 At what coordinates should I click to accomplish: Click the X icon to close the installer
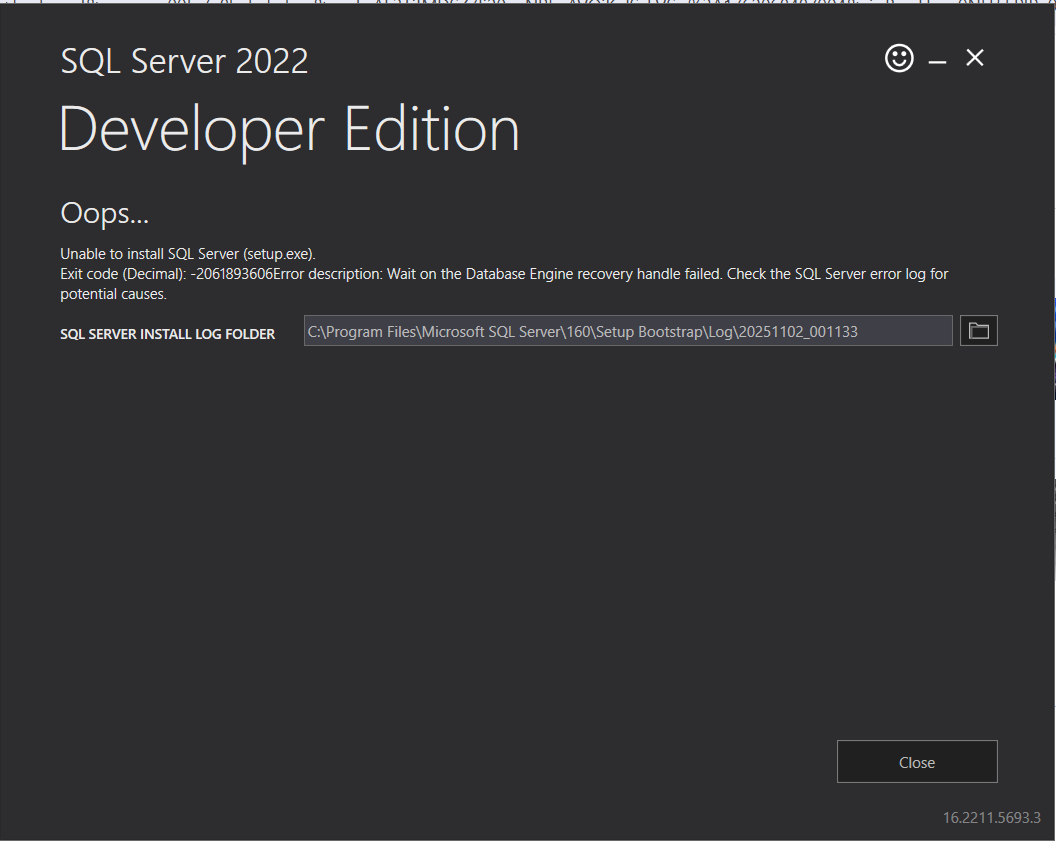974,58
